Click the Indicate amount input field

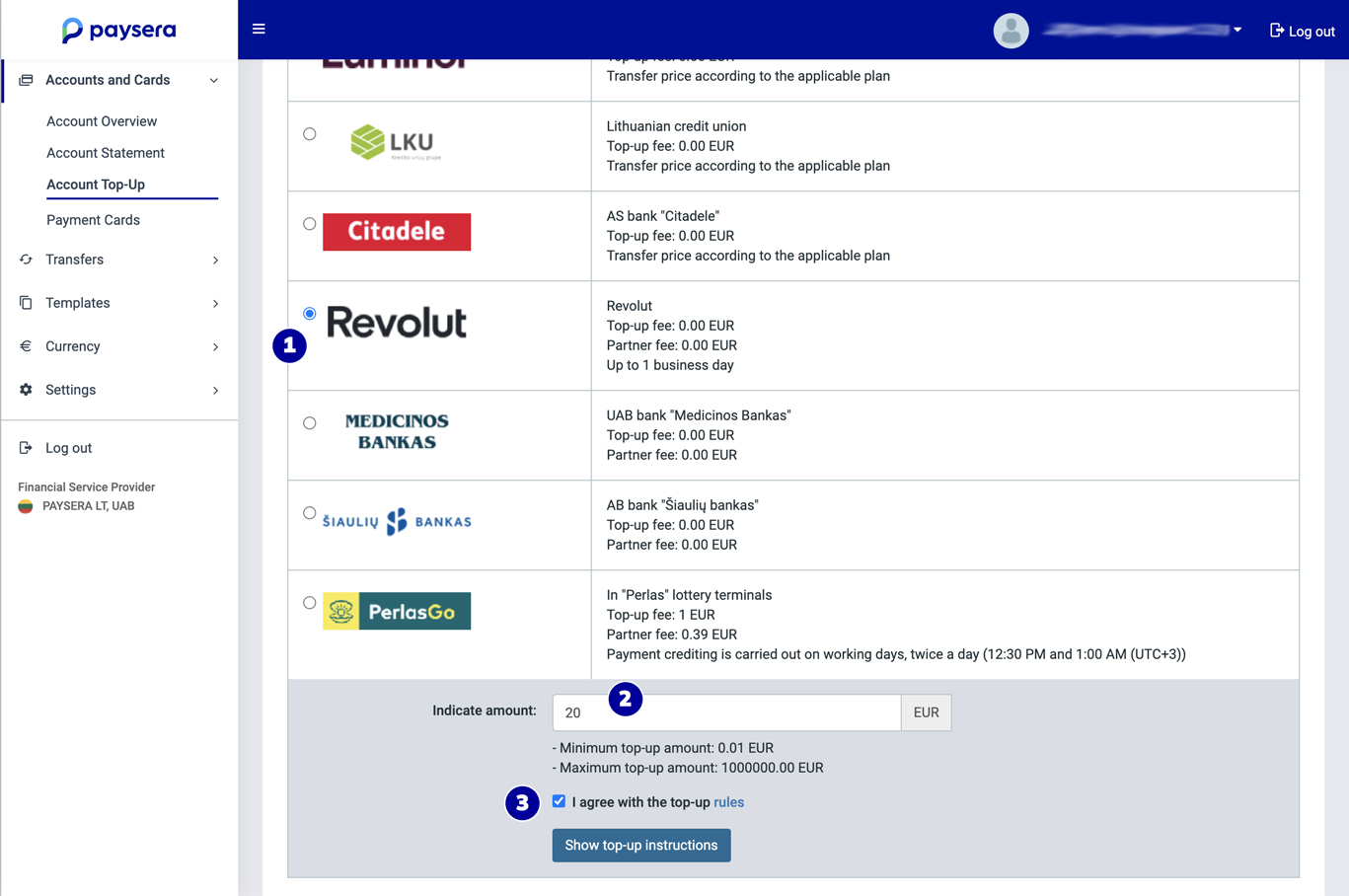point(726,712)
